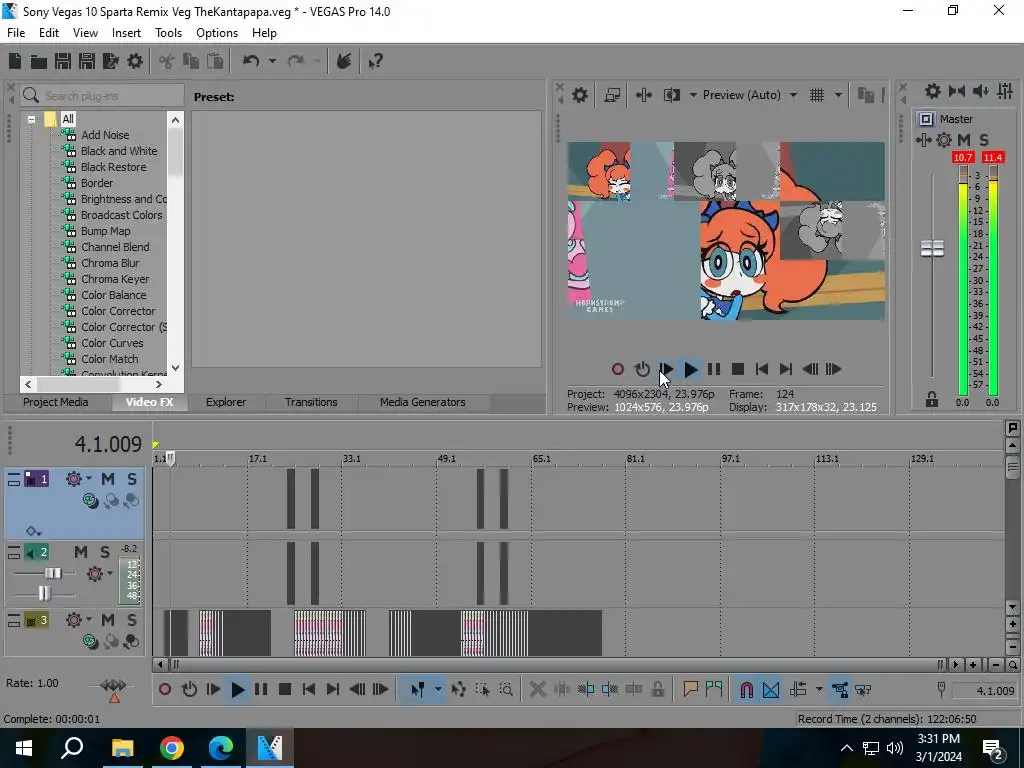1024x768 pixels.
Task: Open the Tools menu
Action: point(168,33)
